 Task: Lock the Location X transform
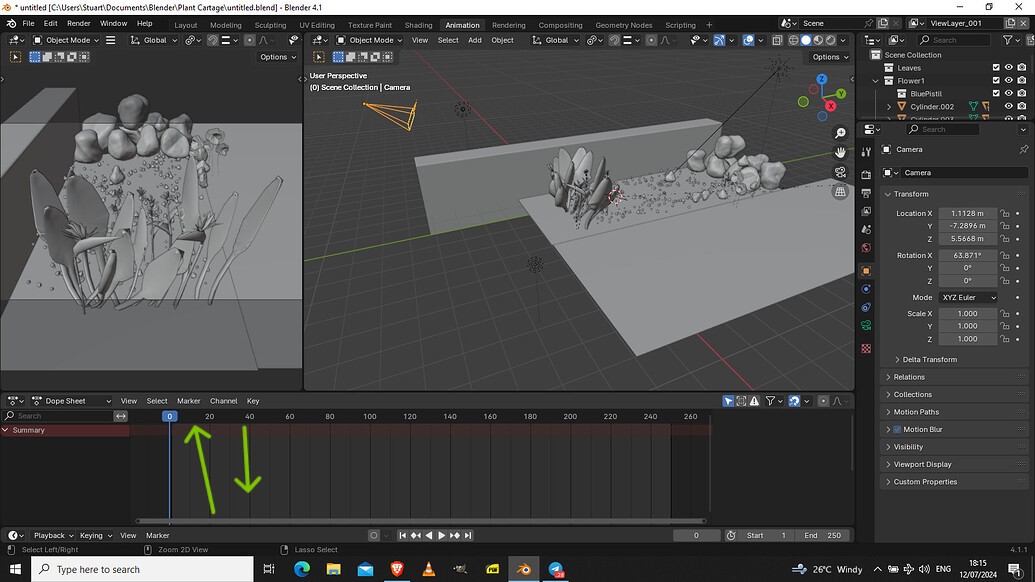click(x=1005, y=213)
